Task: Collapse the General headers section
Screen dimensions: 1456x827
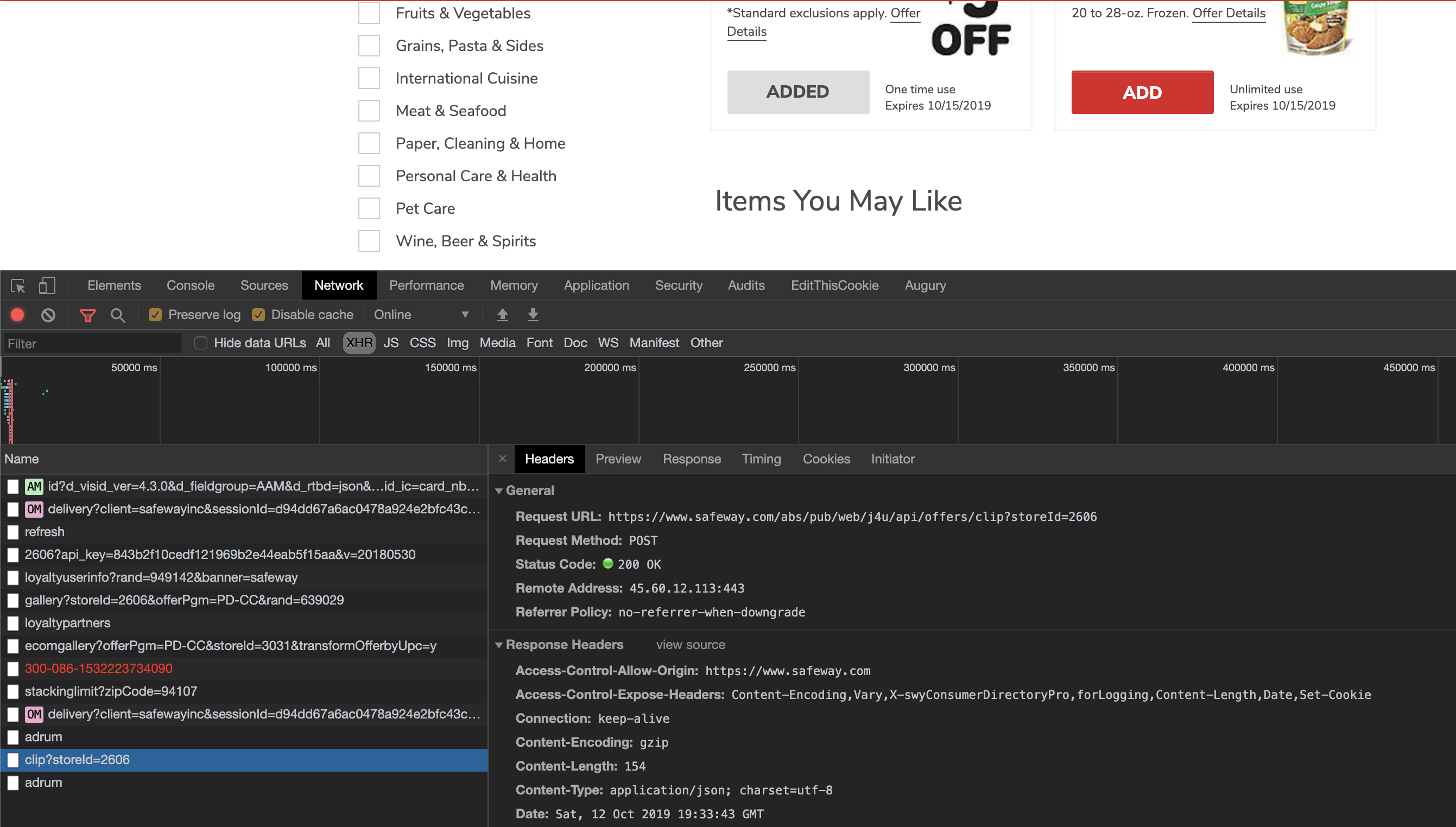Action: pos(499,491)
